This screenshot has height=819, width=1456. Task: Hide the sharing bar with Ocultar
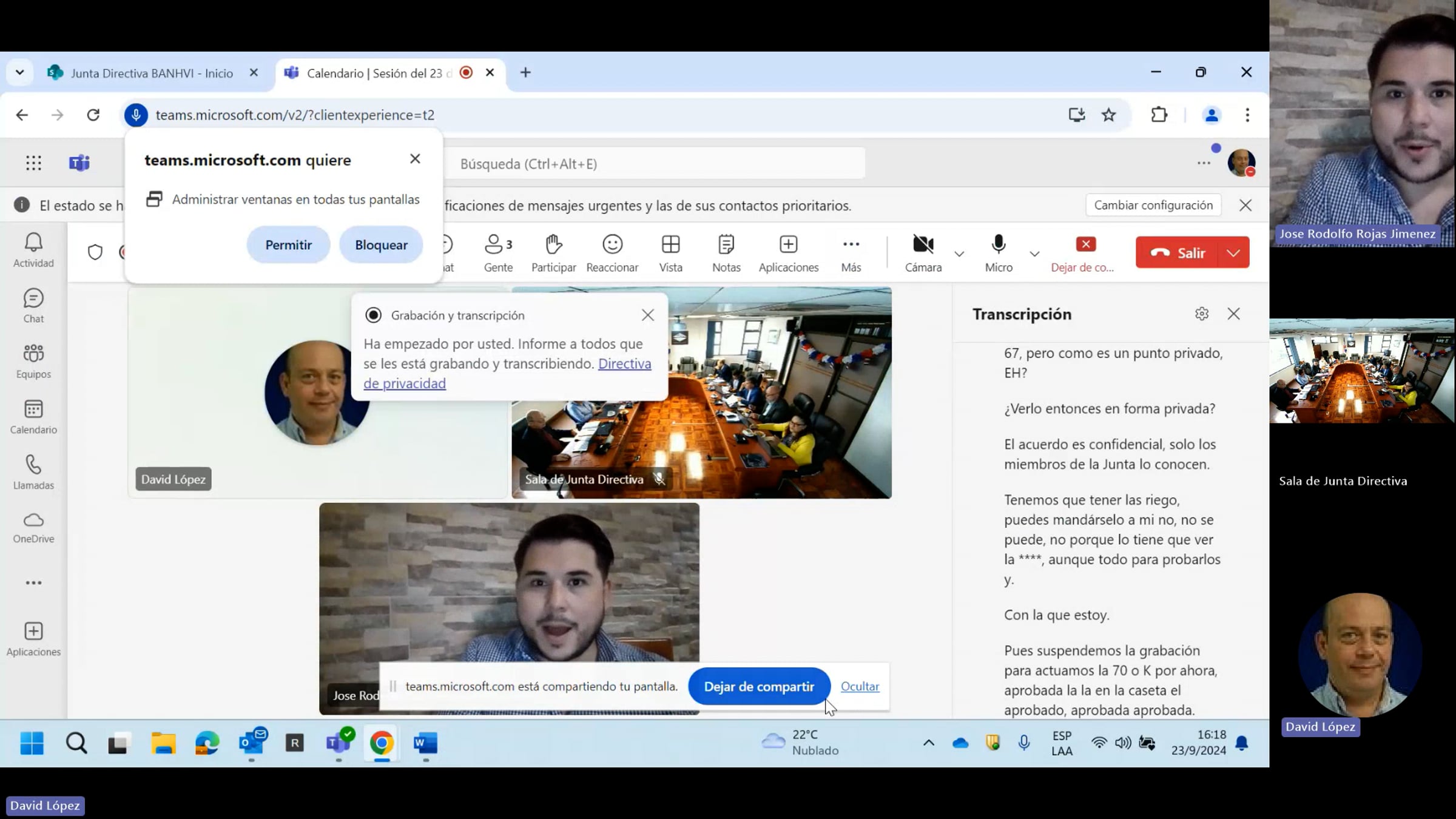coord(860,686)
